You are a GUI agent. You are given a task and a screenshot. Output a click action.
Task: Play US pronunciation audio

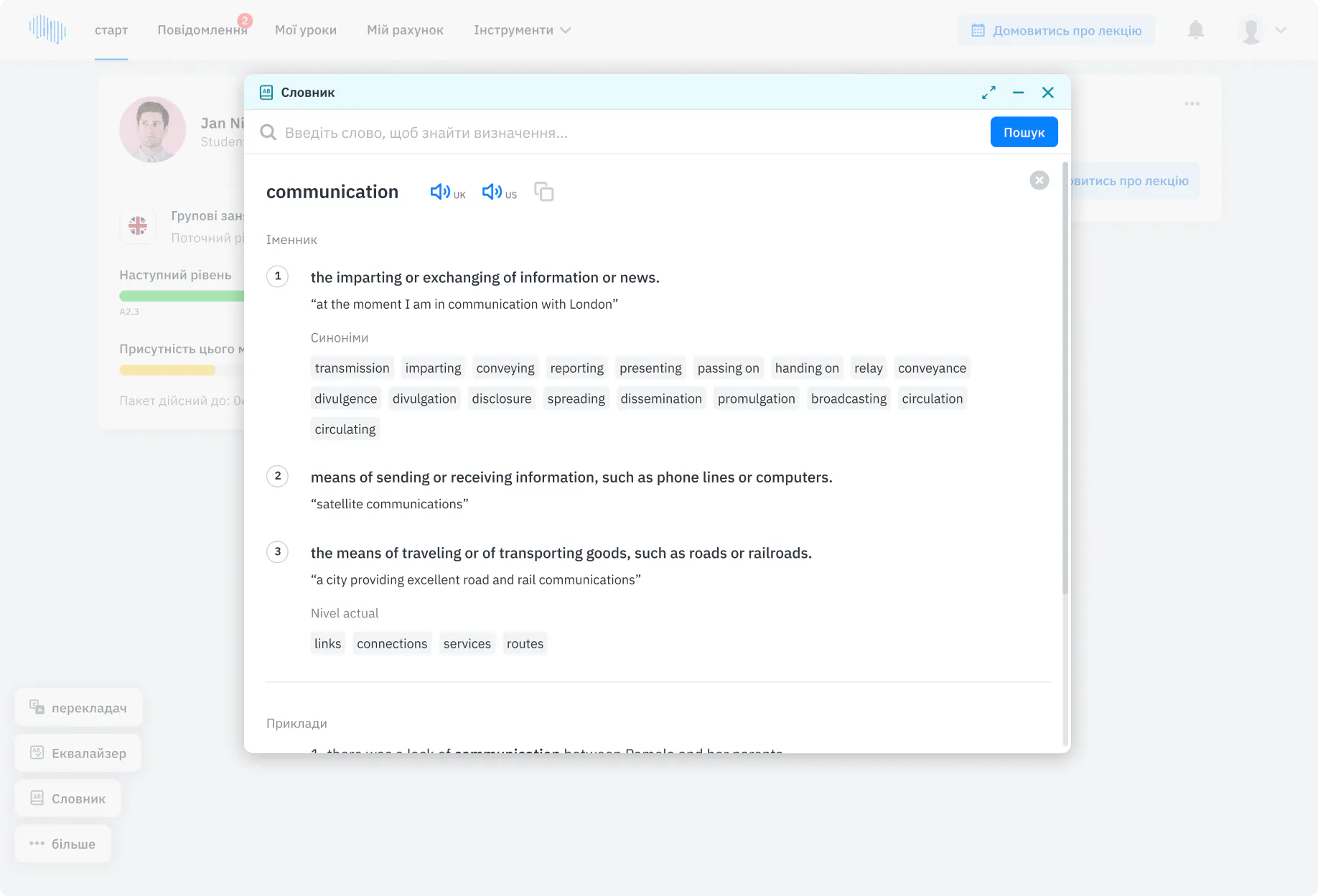click(499, 192)
